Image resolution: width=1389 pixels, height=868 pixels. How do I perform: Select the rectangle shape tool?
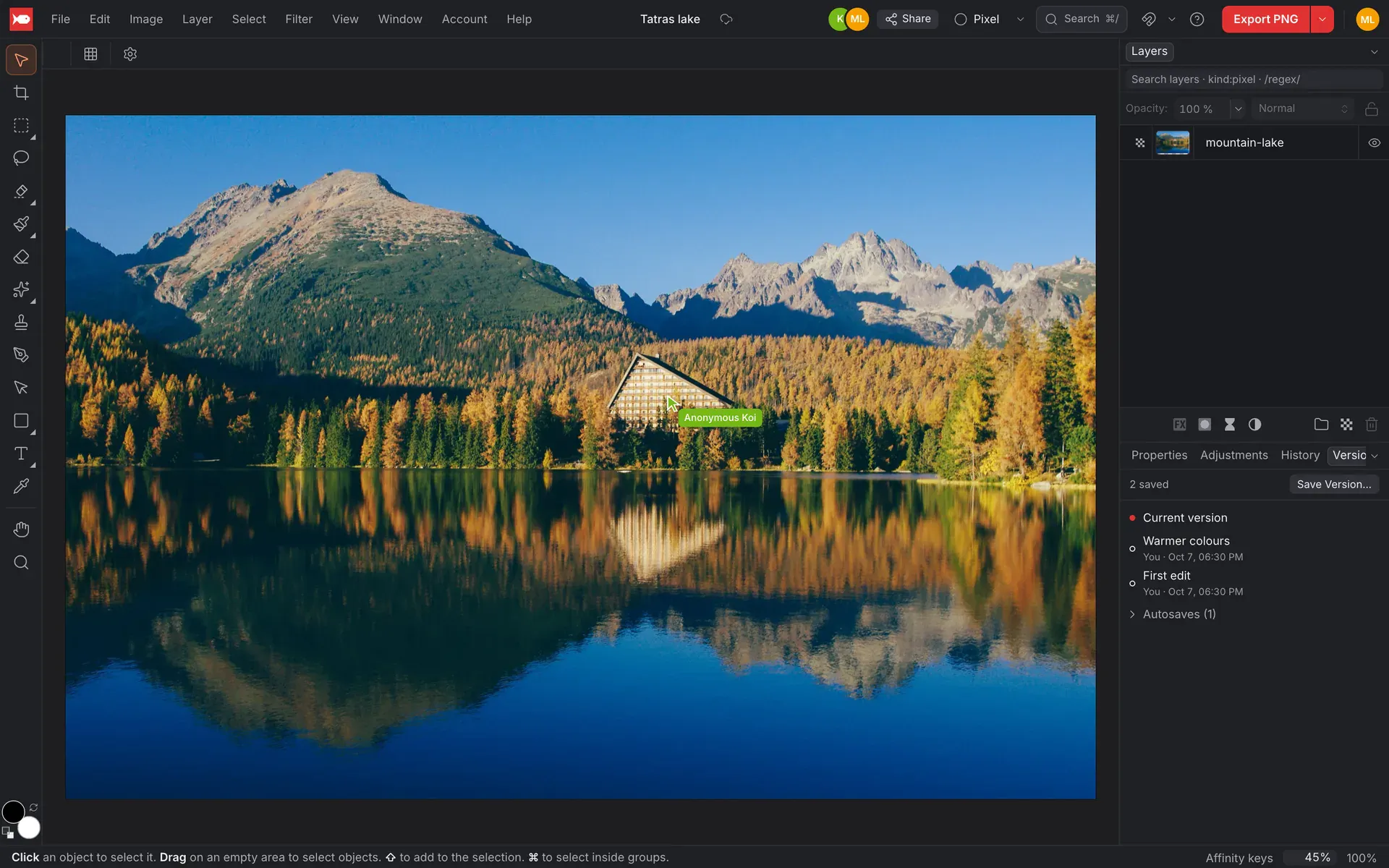point(21,421)
